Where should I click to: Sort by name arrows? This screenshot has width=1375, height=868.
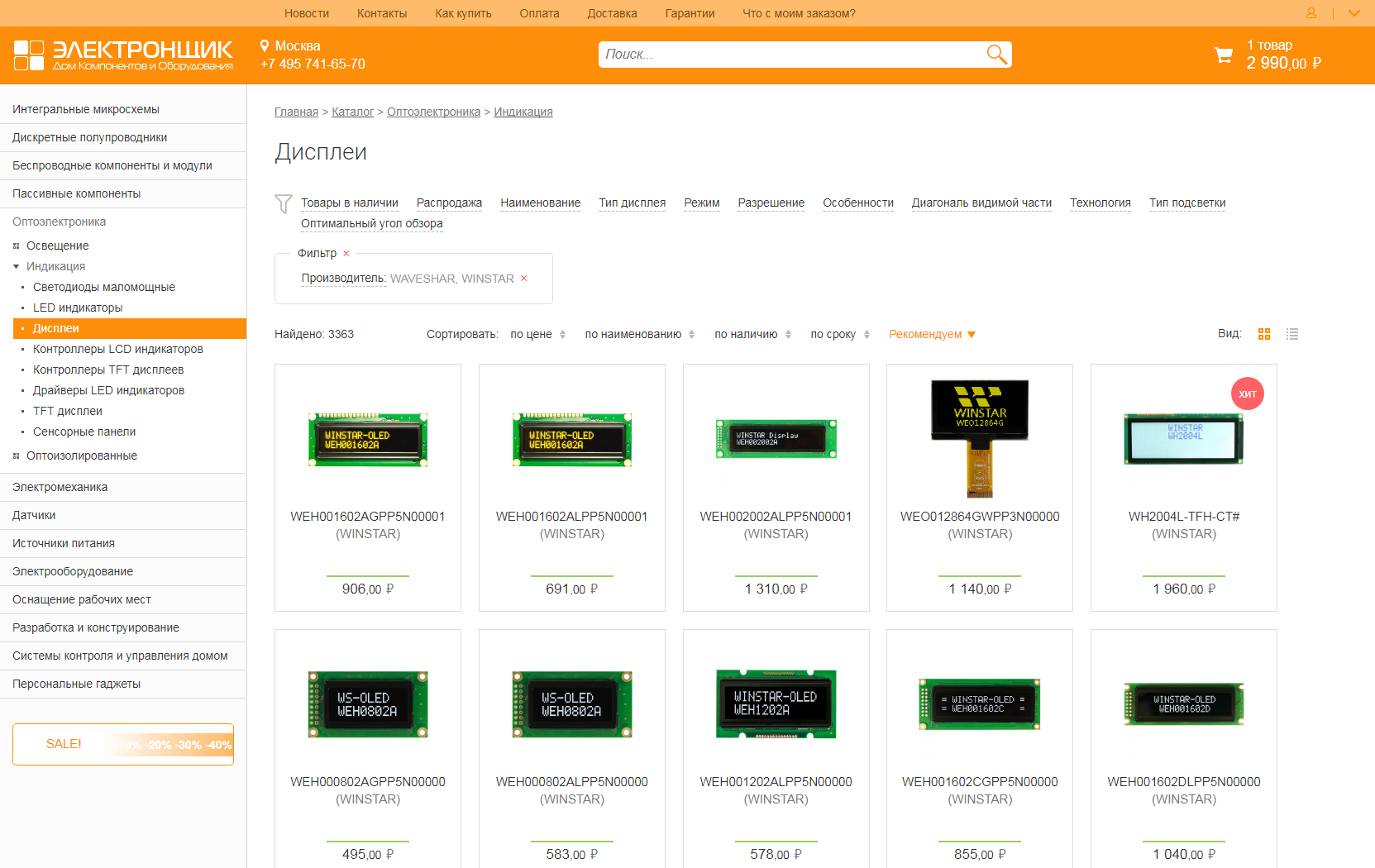click(x=692, y=335)
